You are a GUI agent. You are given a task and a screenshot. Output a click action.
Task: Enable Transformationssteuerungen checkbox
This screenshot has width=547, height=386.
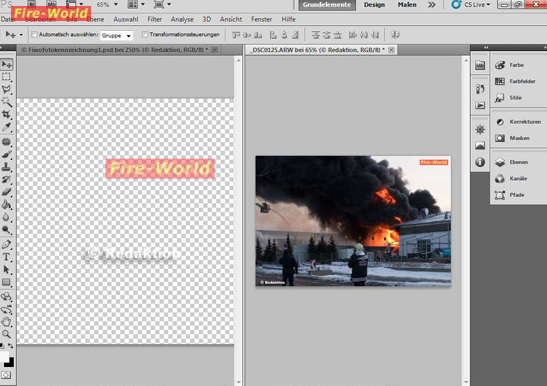145,35
